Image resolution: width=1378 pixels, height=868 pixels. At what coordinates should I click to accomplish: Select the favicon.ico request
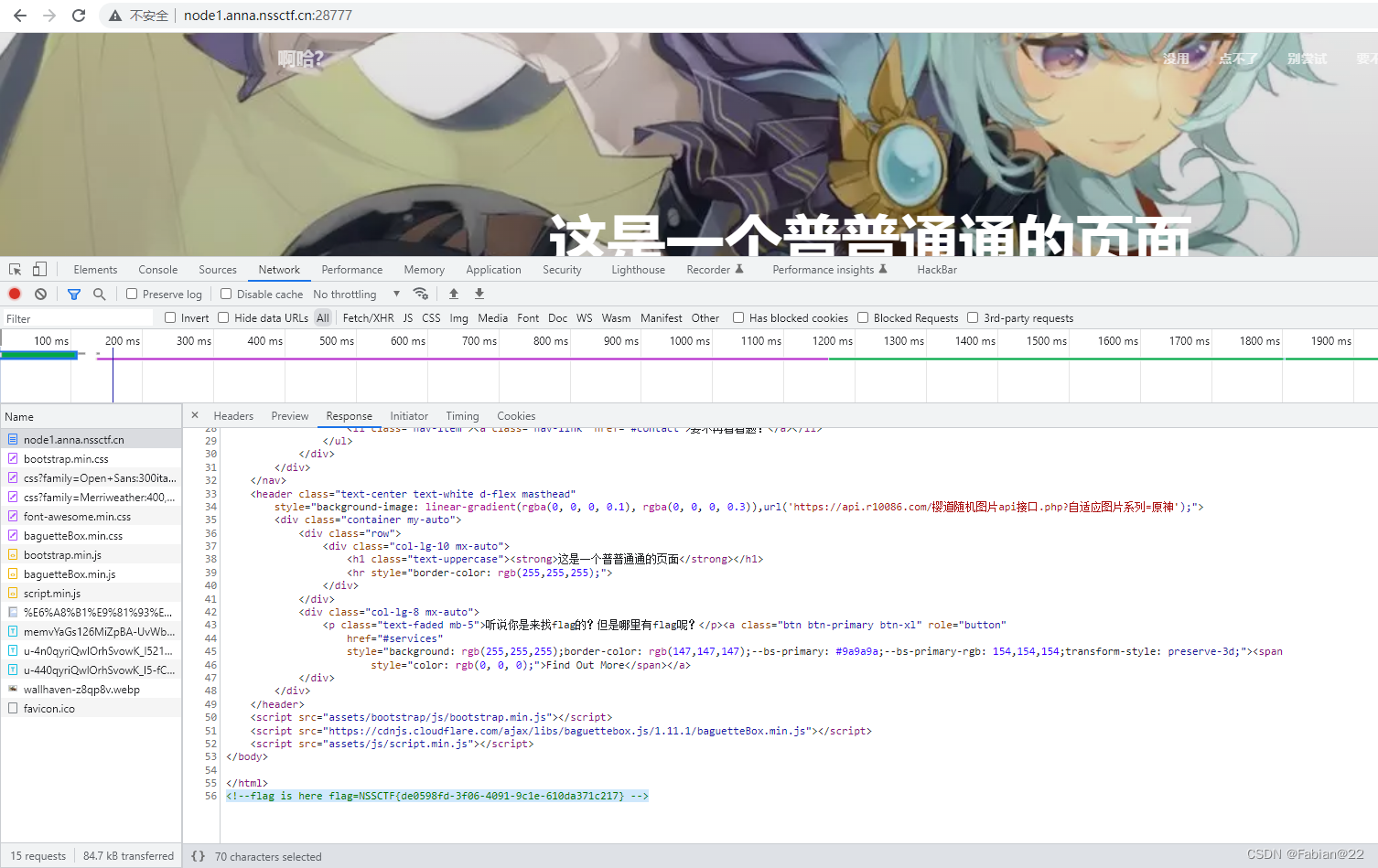[x=50, y=708]
